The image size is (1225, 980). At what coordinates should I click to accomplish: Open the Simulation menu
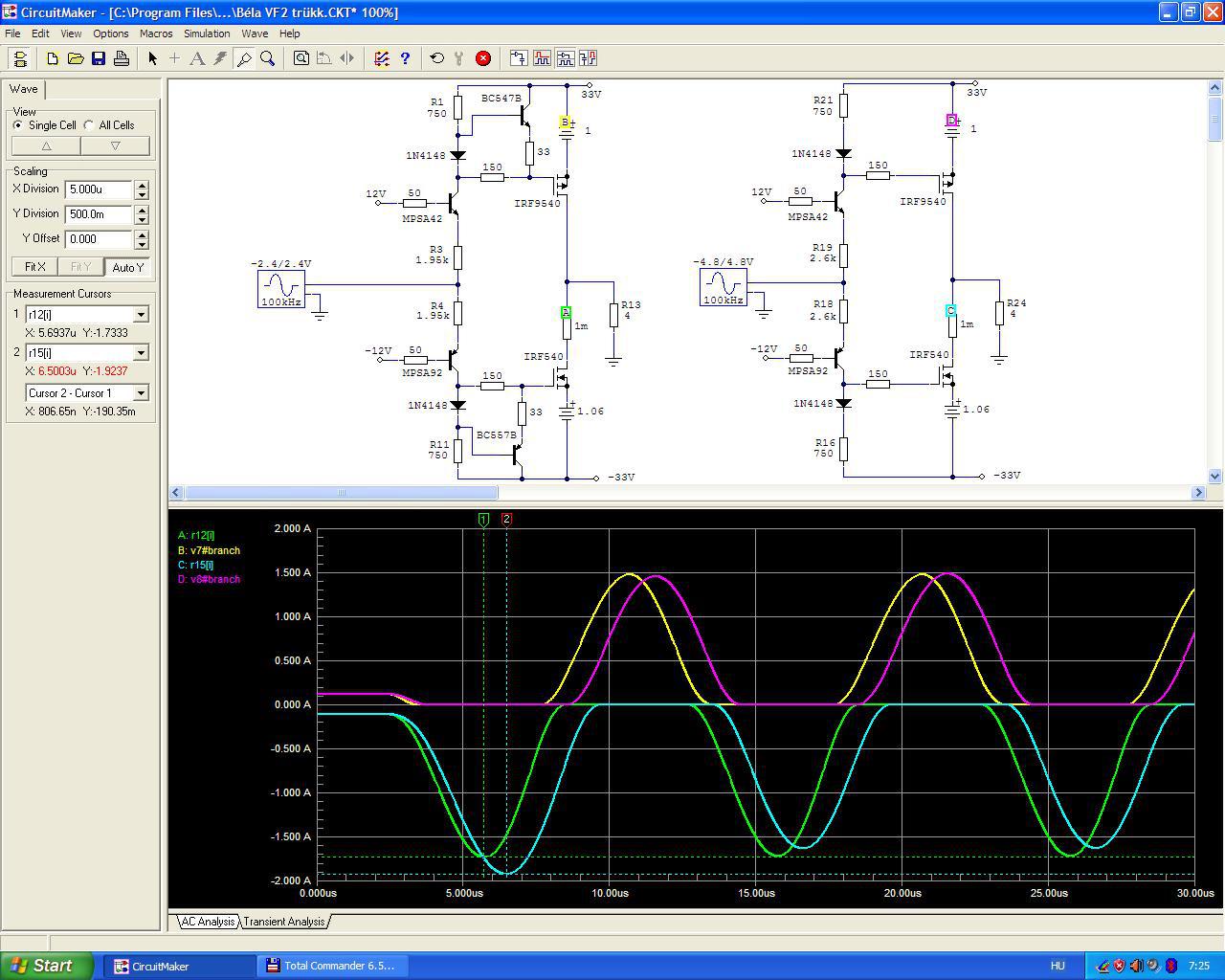click(207, 33)
